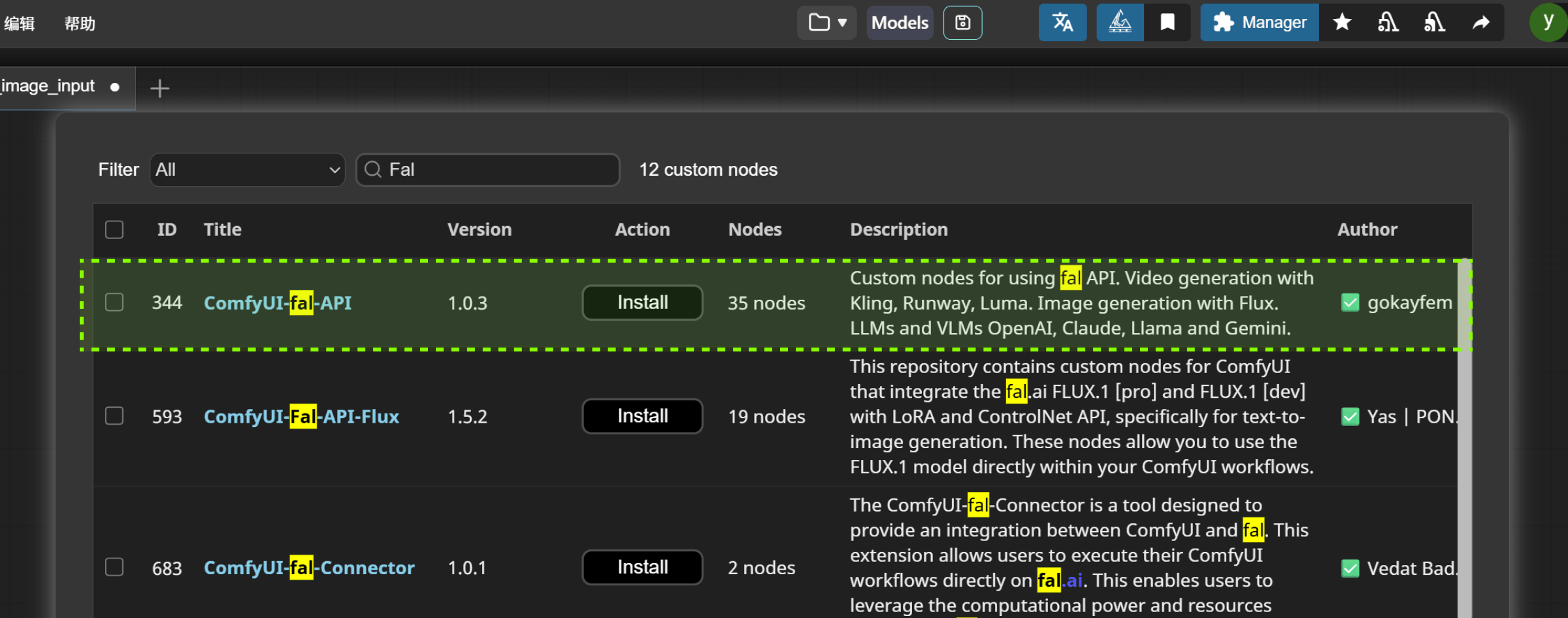
Task: Sort by the Description column header
Action: click(898, 229)
